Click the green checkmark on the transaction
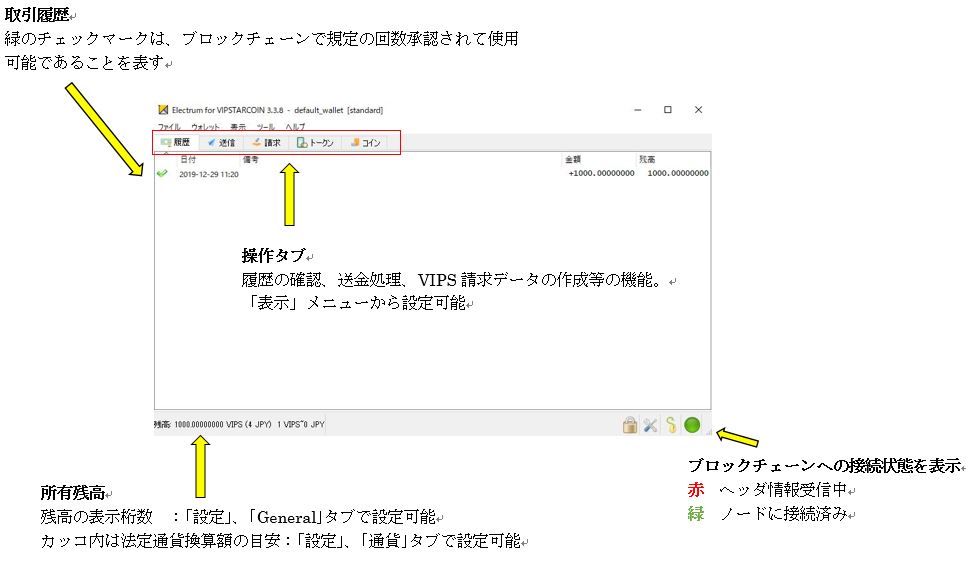The height and width of the screenshot is (562, 966). pos(162,173)
